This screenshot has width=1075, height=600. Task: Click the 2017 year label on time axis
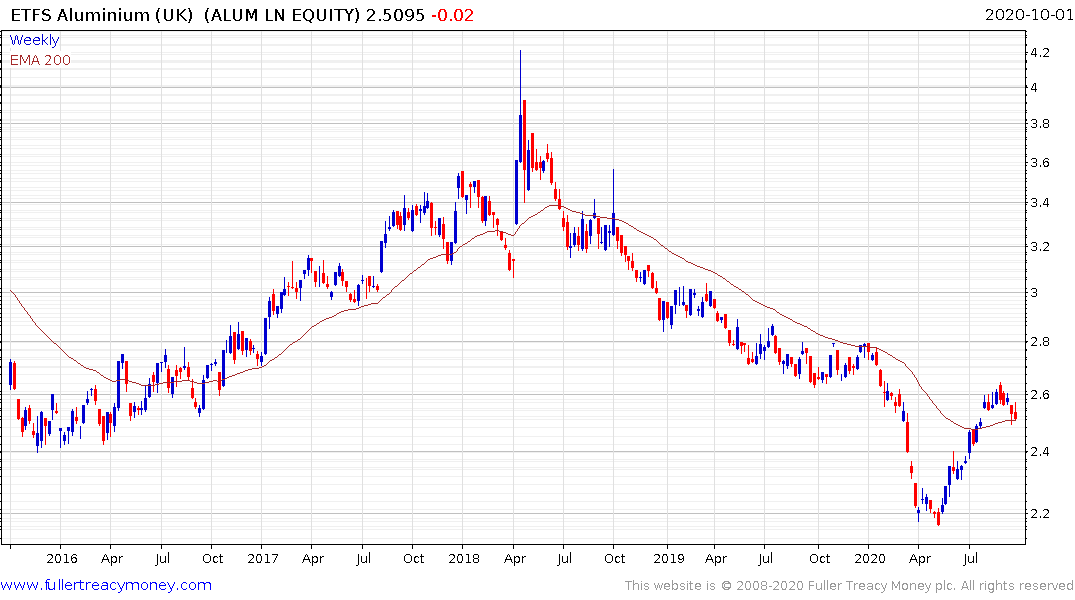point(263,558)
